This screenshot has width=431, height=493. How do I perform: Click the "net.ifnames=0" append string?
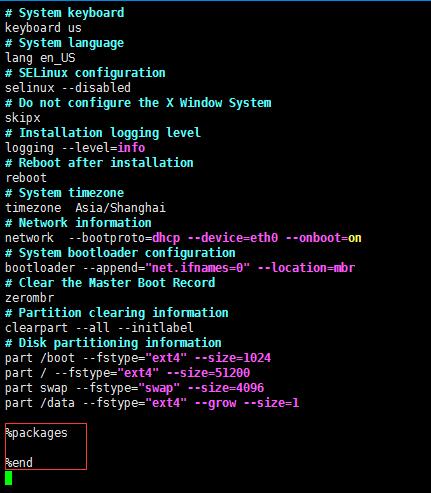click(x=197, y=268)
